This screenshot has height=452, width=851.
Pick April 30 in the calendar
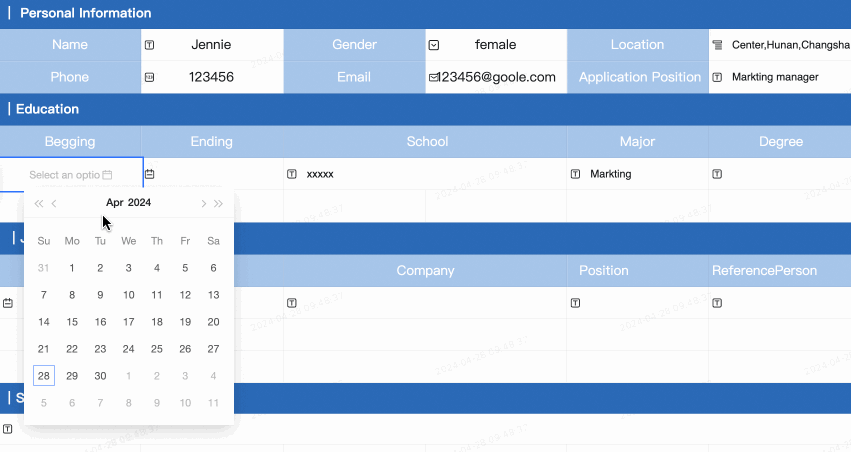coord(100,375)
